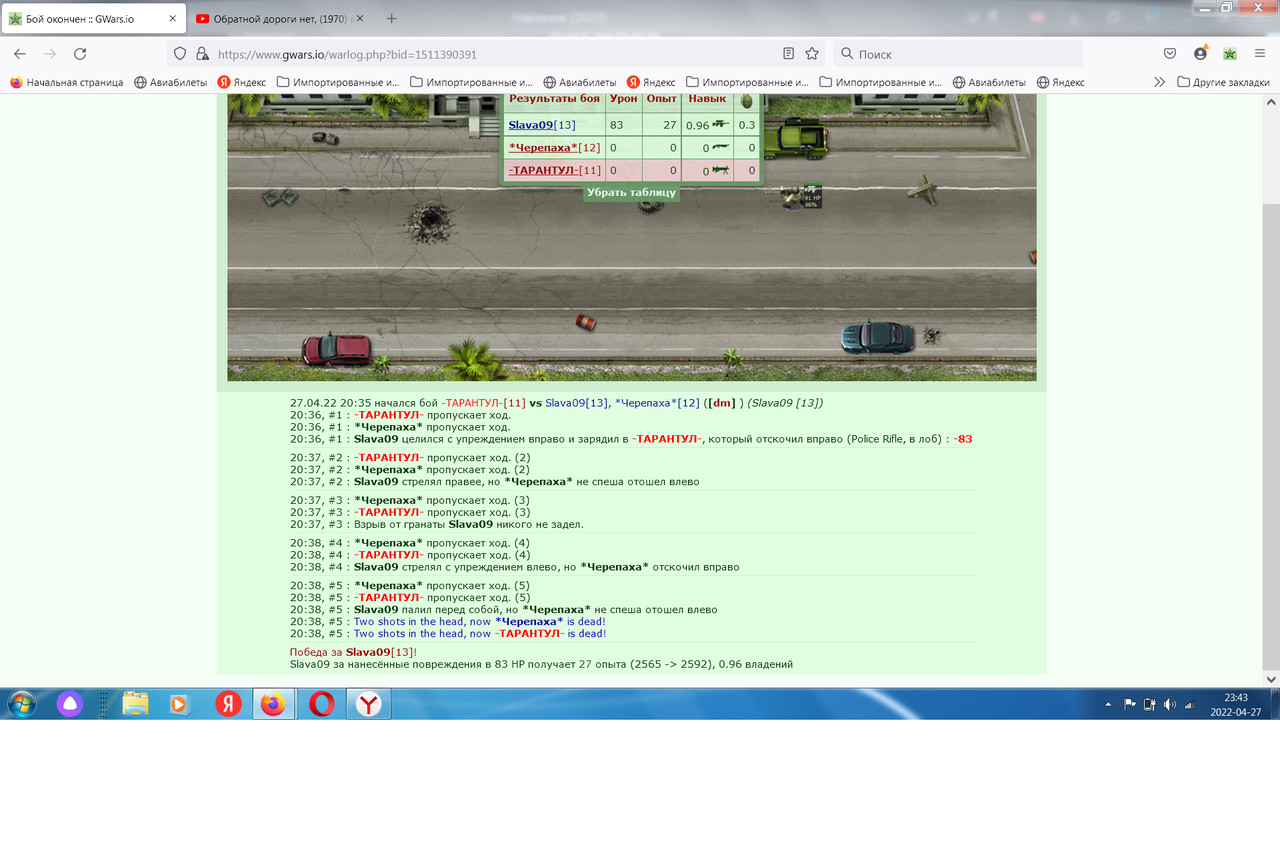Open the Windows Start menu
The width and height of the screenshot is (1280, 853).
click(x=21, y=704)
